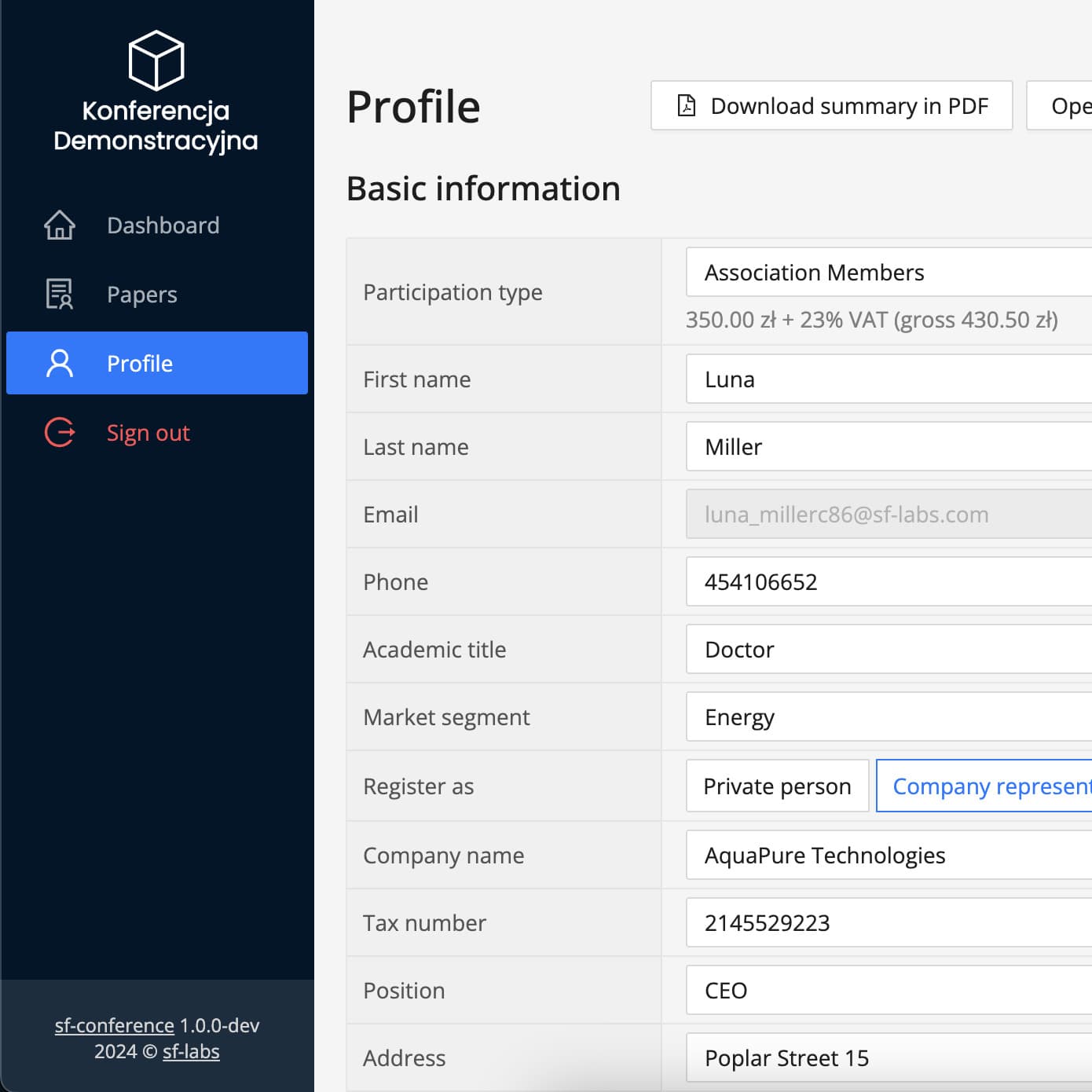Open the Academic title dropdown

pyautogui.click(x=889, y=650)
